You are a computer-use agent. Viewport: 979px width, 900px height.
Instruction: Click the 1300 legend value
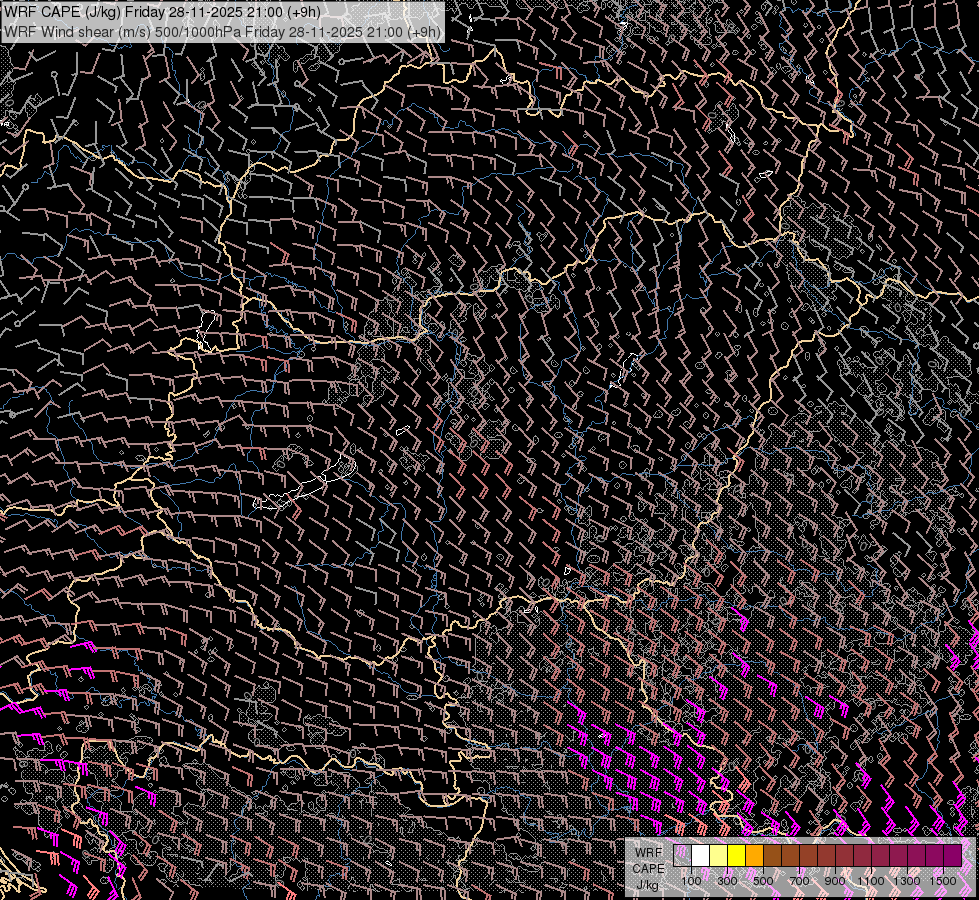(x=907, y=881)
